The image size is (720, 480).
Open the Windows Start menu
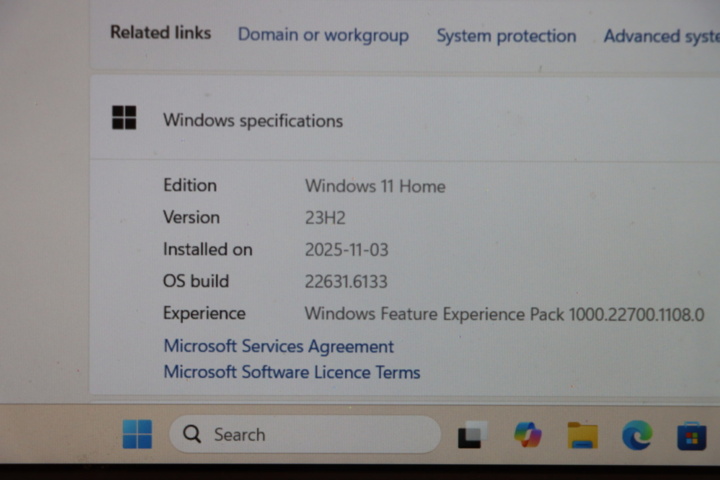(137, 434)
